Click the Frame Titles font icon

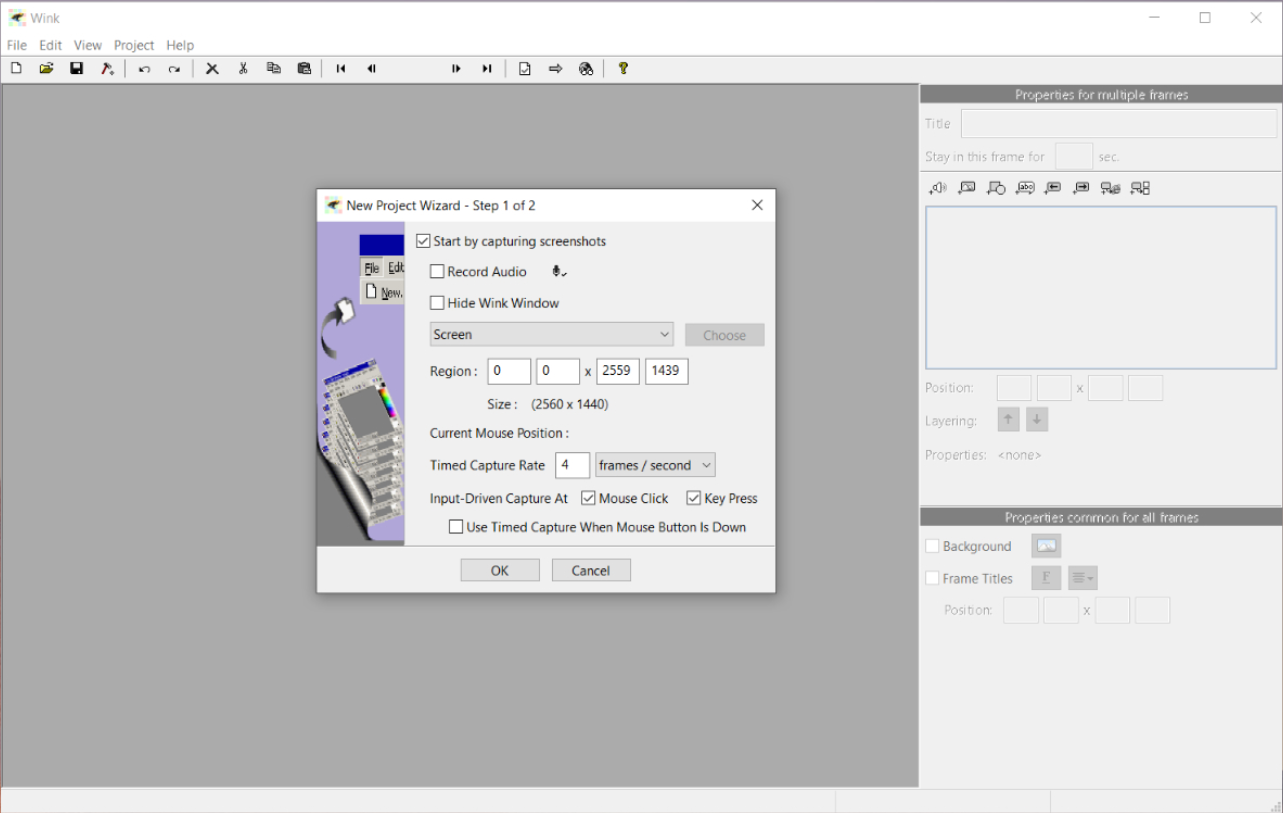point(1046,578)
